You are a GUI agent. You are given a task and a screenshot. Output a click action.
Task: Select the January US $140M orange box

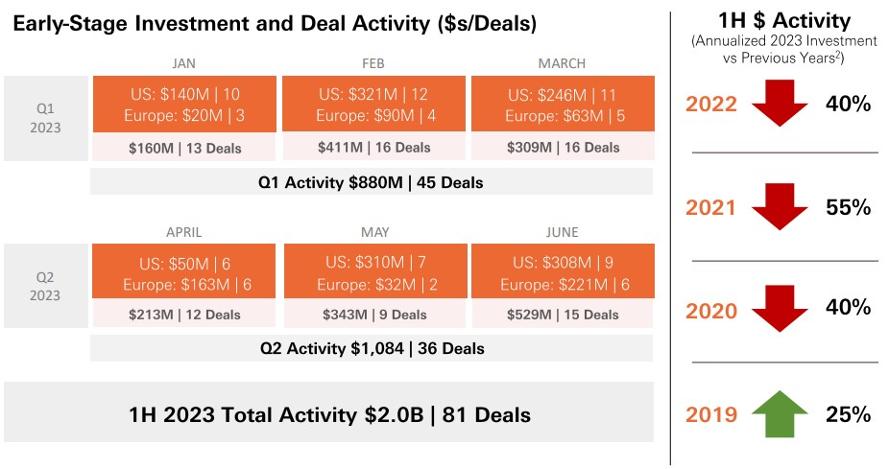pyautogui.click(x=184, y=104)
